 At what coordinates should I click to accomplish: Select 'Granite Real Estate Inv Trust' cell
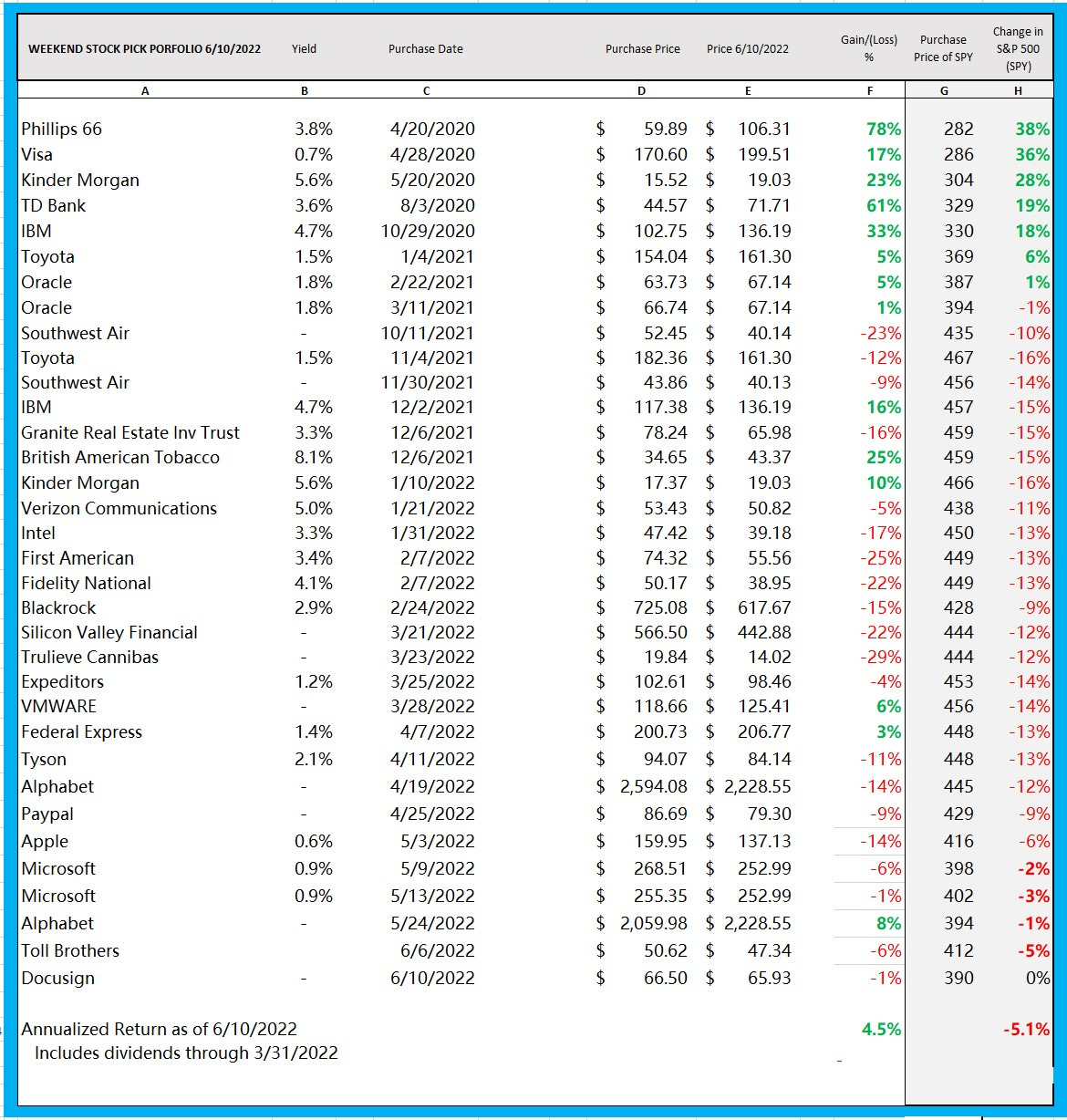[x=130, y=432]
